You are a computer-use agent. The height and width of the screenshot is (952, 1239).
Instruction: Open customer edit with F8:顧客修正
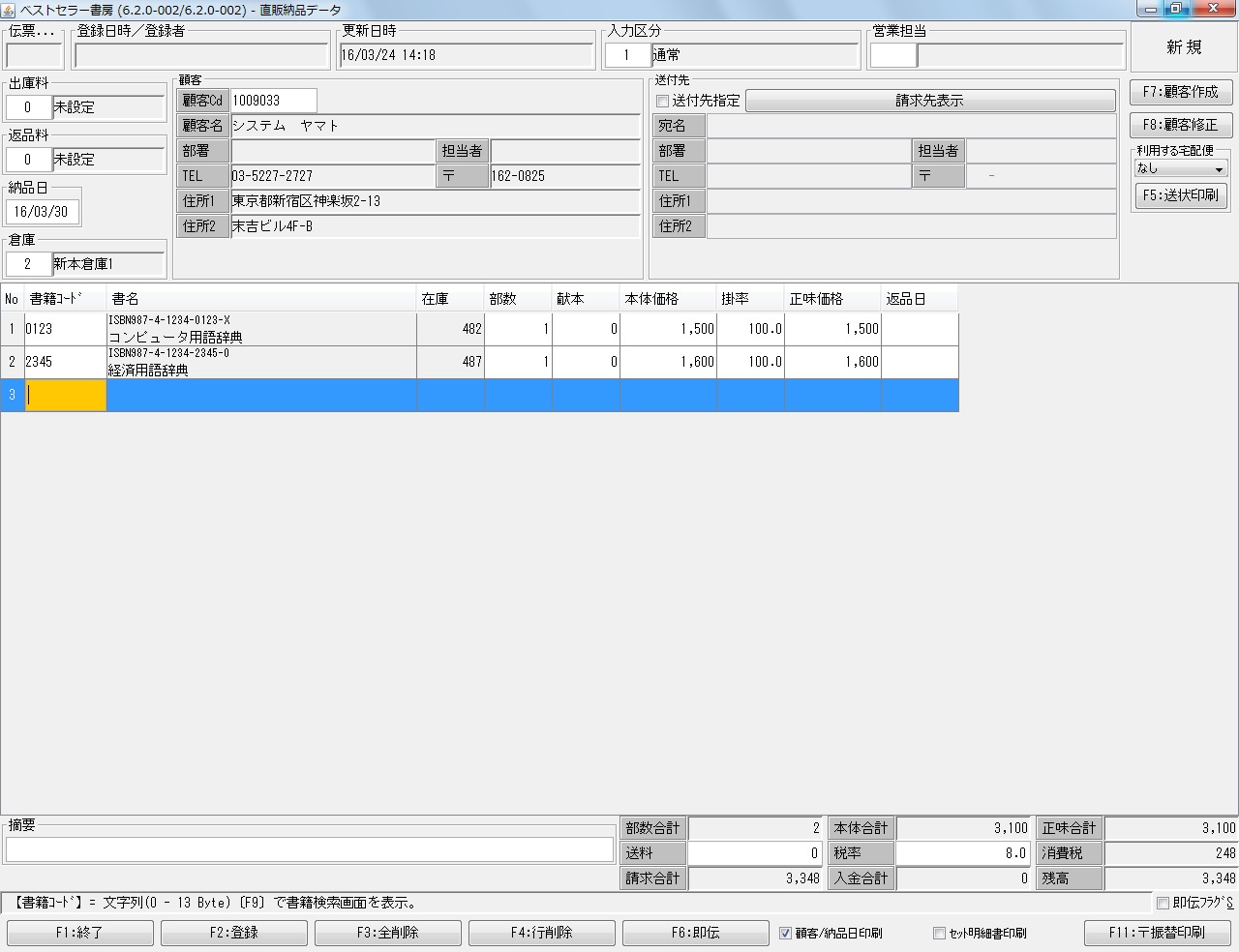pyautogui.click(x=1180, y=125)
